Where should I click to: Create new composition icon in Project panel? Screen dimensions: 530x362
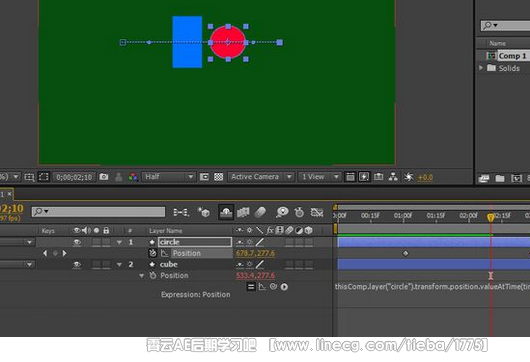516,178
